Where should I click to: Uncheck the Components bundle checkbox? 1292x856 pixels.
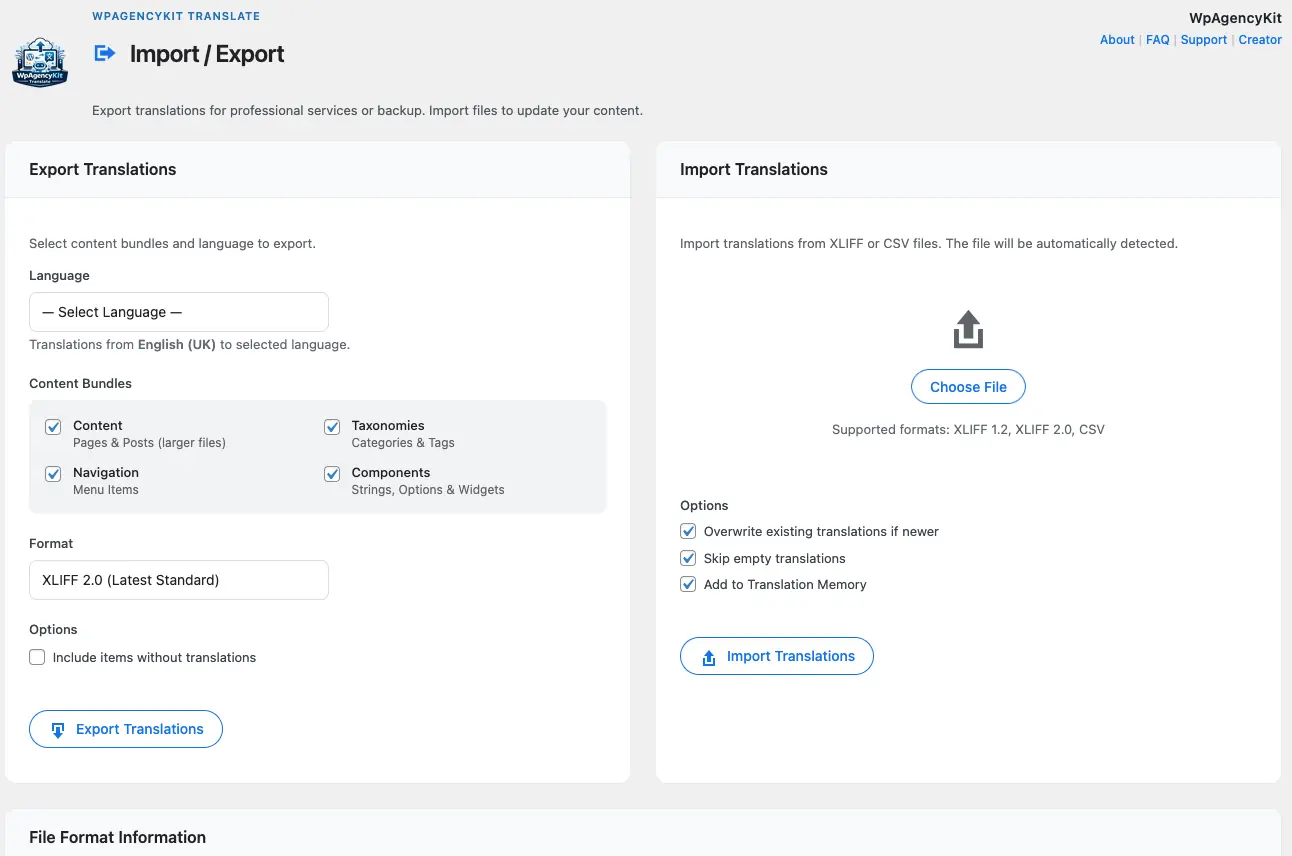click(x=332, y=474)
